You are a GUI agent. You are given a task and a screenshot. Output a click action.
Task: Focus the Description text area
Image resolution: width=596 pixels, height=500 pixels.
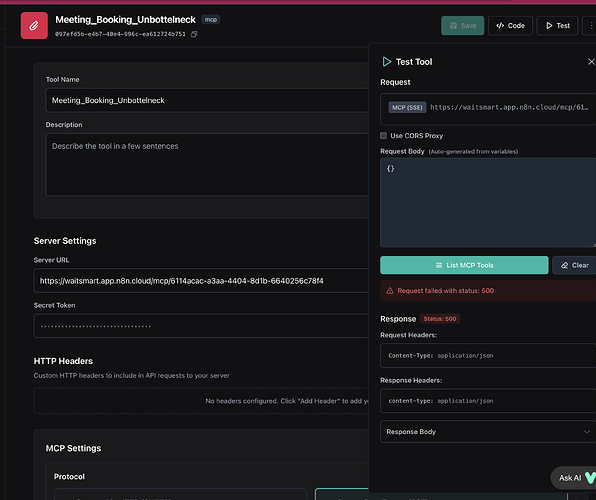pos(207,165)
